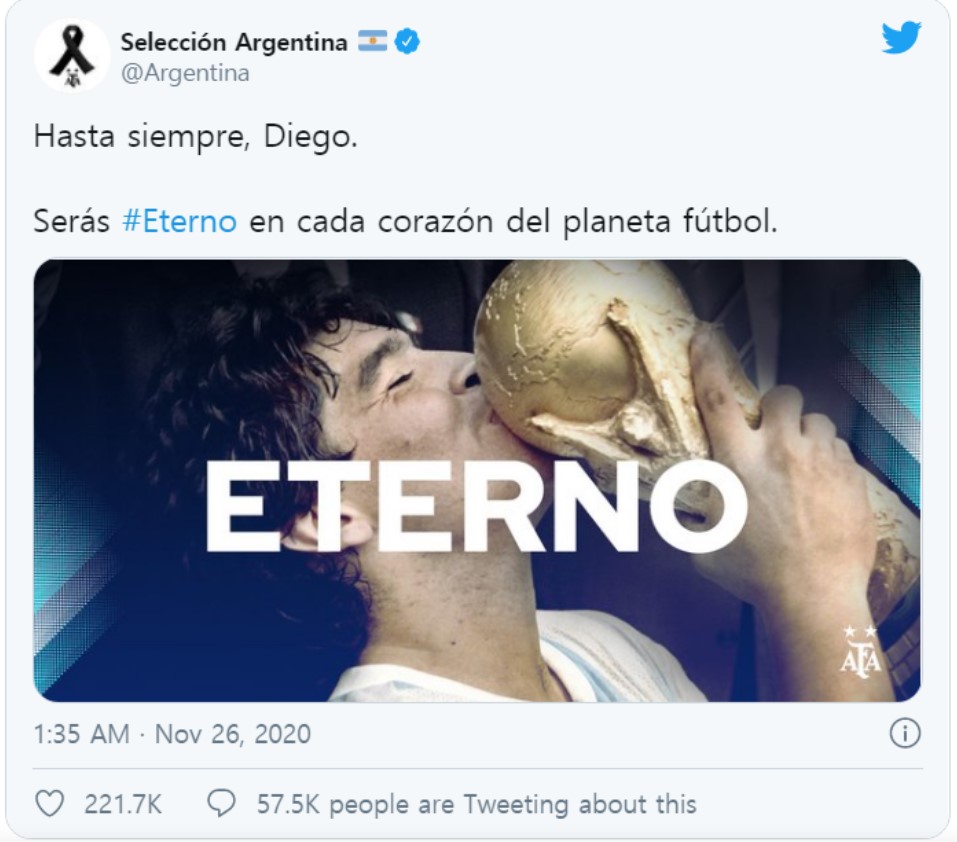Click the 221.7K likes count

click(x=123, y=804)
